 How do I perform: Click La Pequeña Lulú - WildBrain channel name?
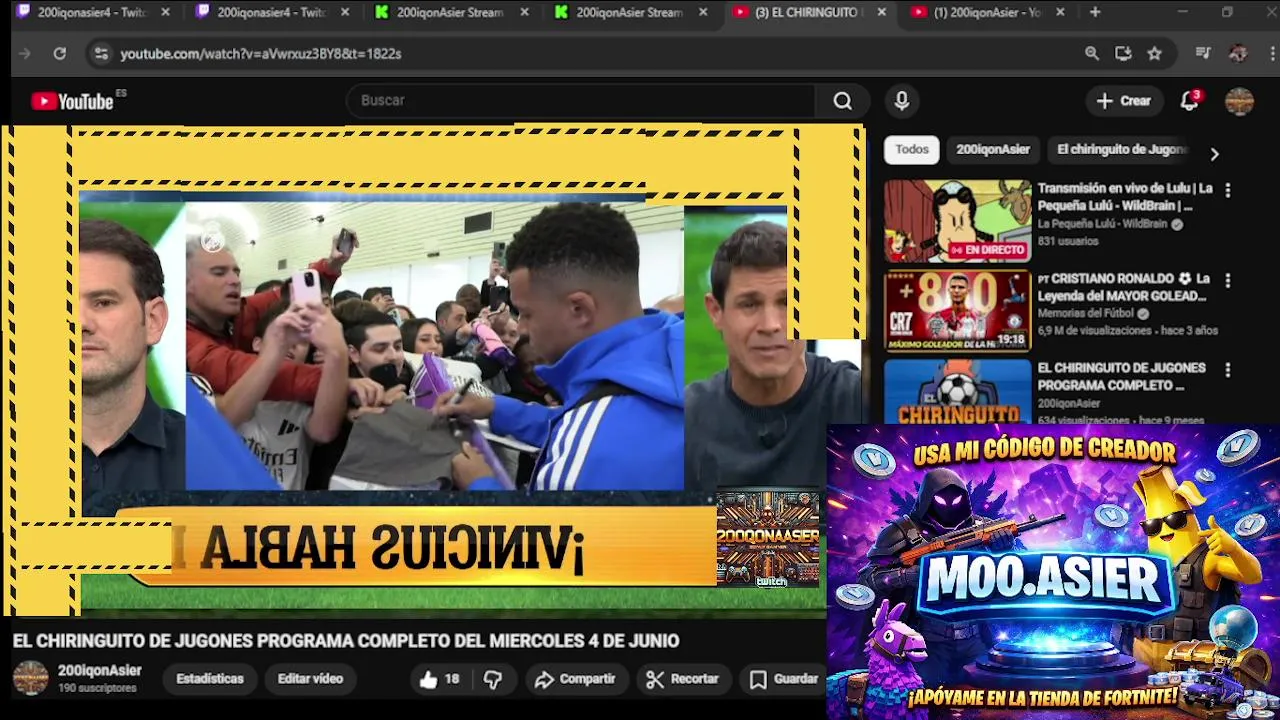tap(1102, 225)
